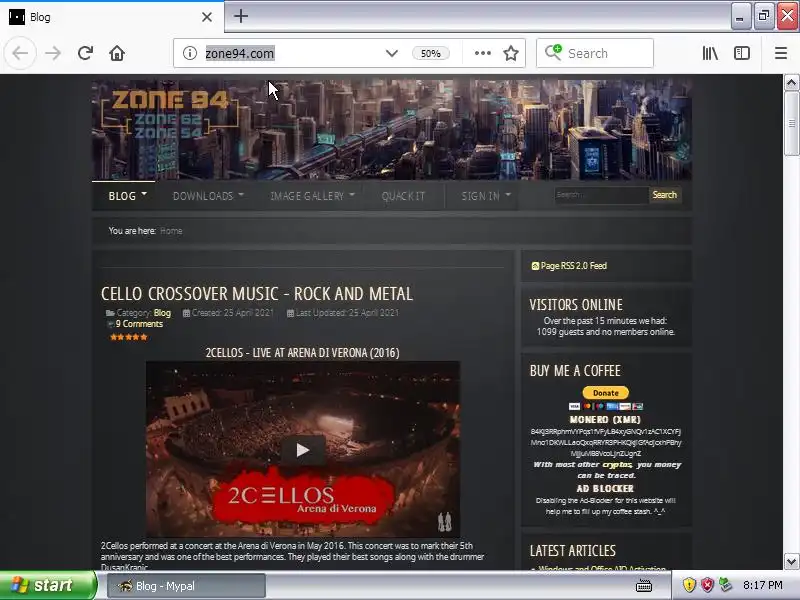
Task: Click the Monero XMR address text
Action: 606,442
